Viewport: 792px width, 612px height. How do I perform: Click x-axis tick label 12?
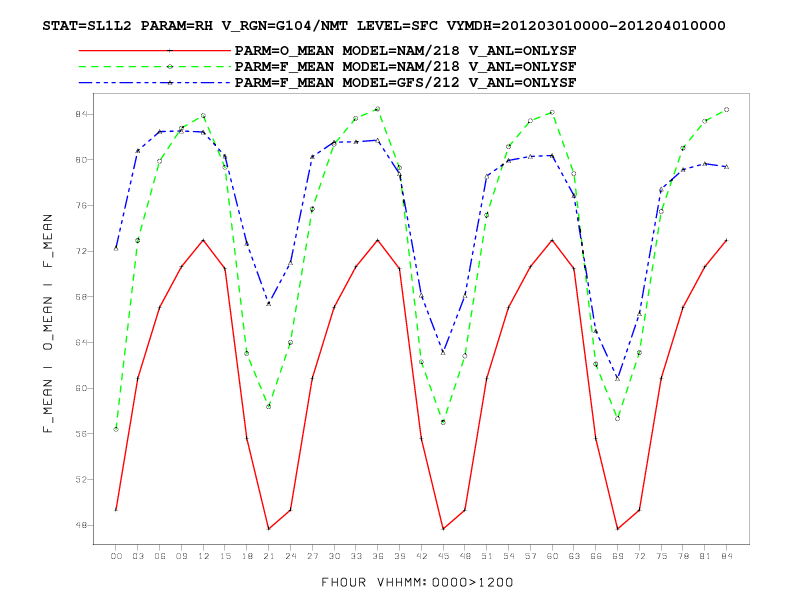pos(203,556)
